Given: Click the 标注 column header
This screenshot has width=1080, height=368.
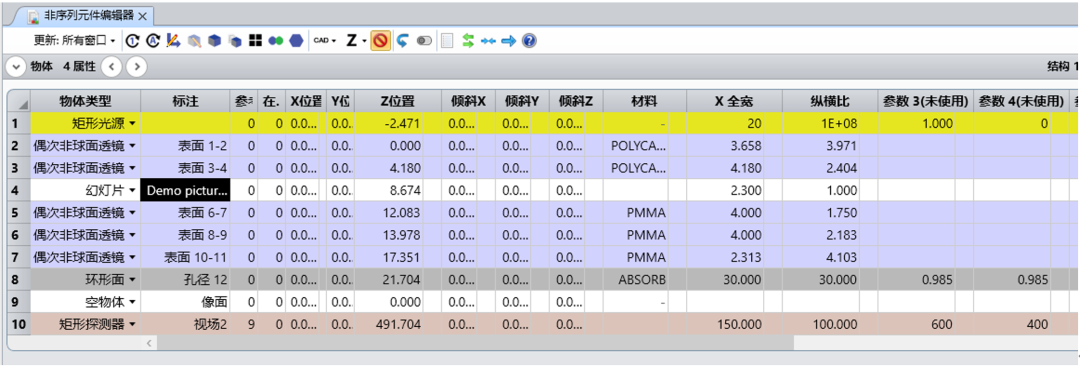Looking at the screenshot, I should coord(185,101).
